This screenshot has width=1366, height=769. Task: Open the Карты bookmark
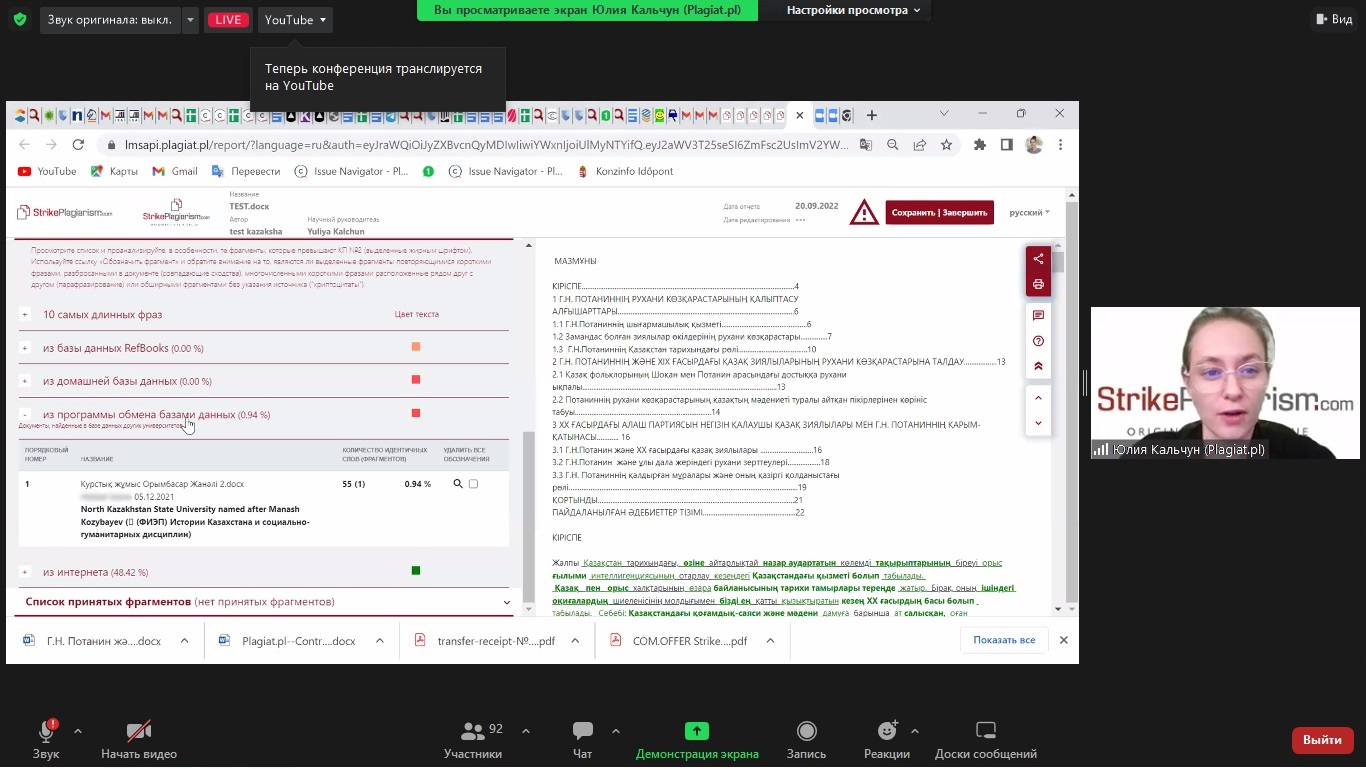click(x=114, y=171)
